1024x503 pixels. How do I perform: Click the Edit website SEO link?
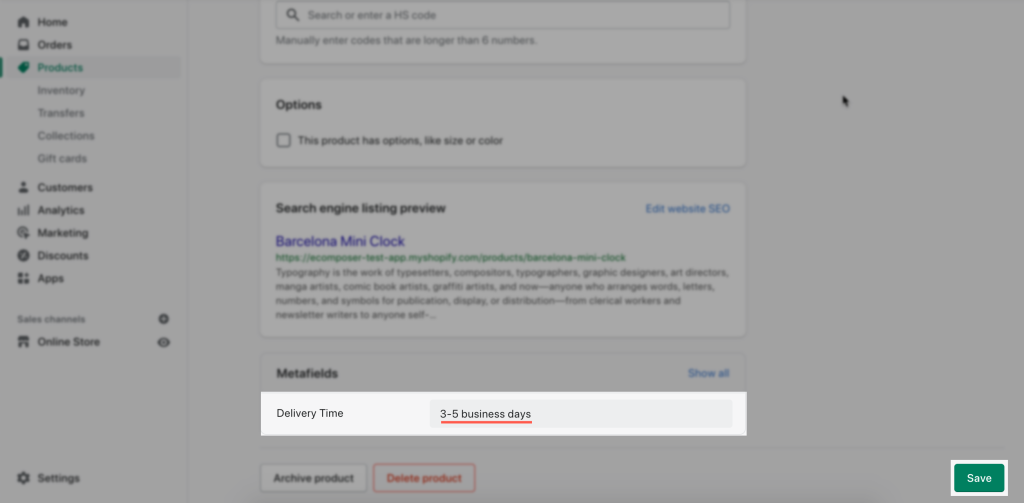click(688, 209)
